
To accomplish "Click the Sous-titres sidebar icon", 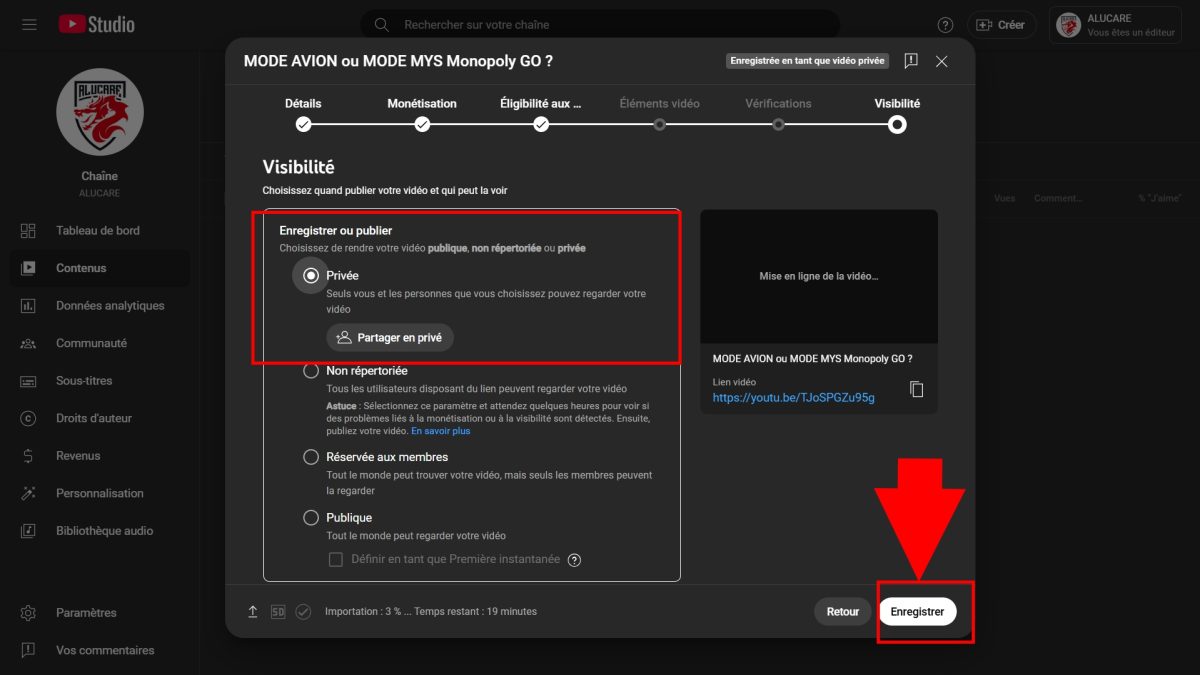I will pos(28,381).
